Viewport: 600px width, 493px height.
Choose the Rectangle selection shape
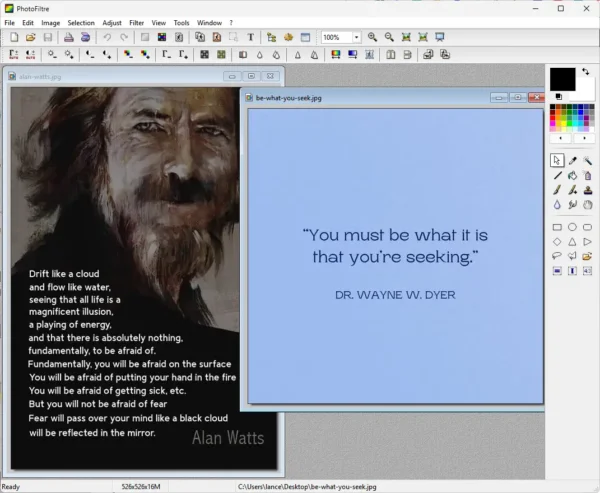[557, 227]
